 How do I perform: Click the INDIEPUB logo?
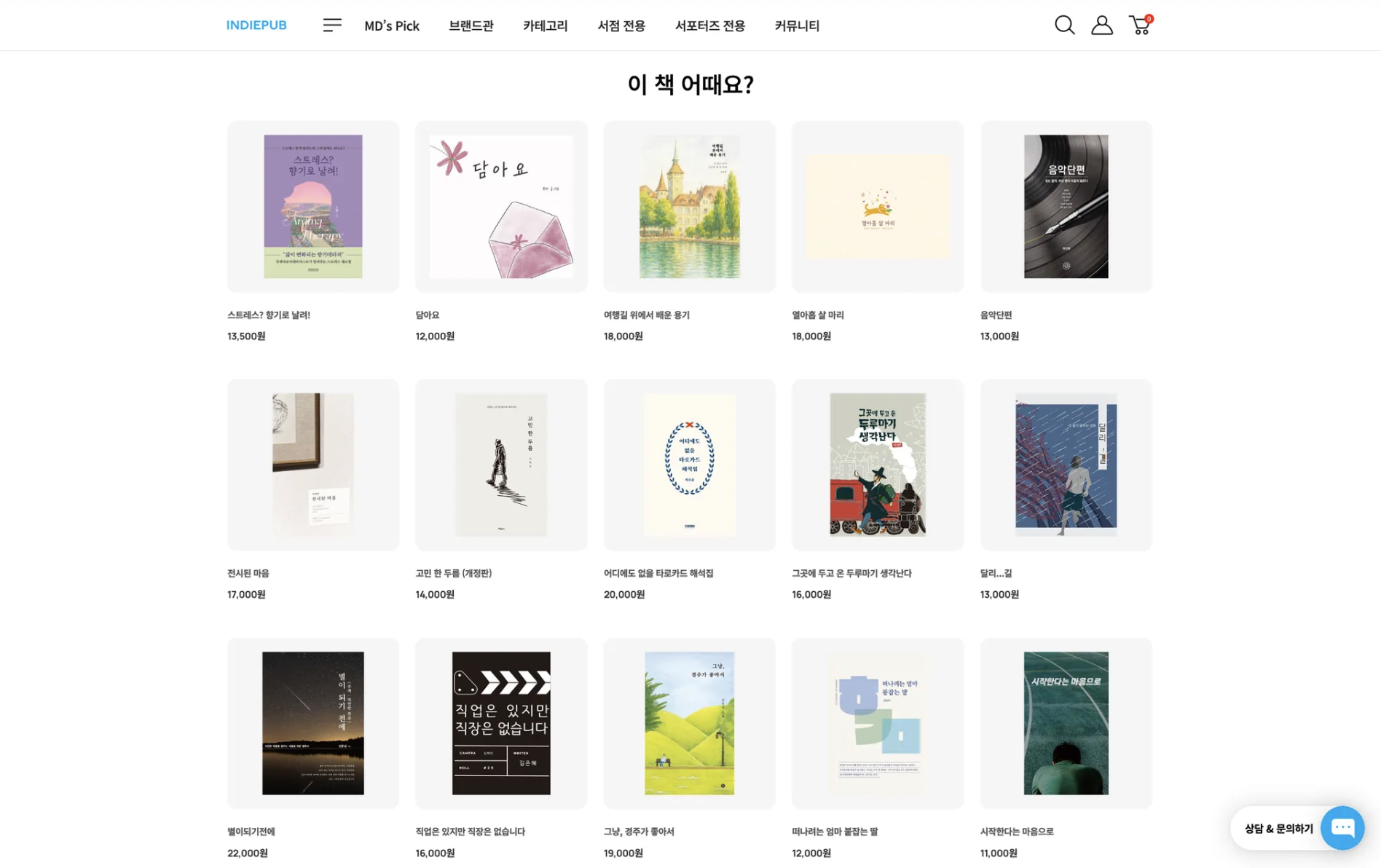coord(256,25)
